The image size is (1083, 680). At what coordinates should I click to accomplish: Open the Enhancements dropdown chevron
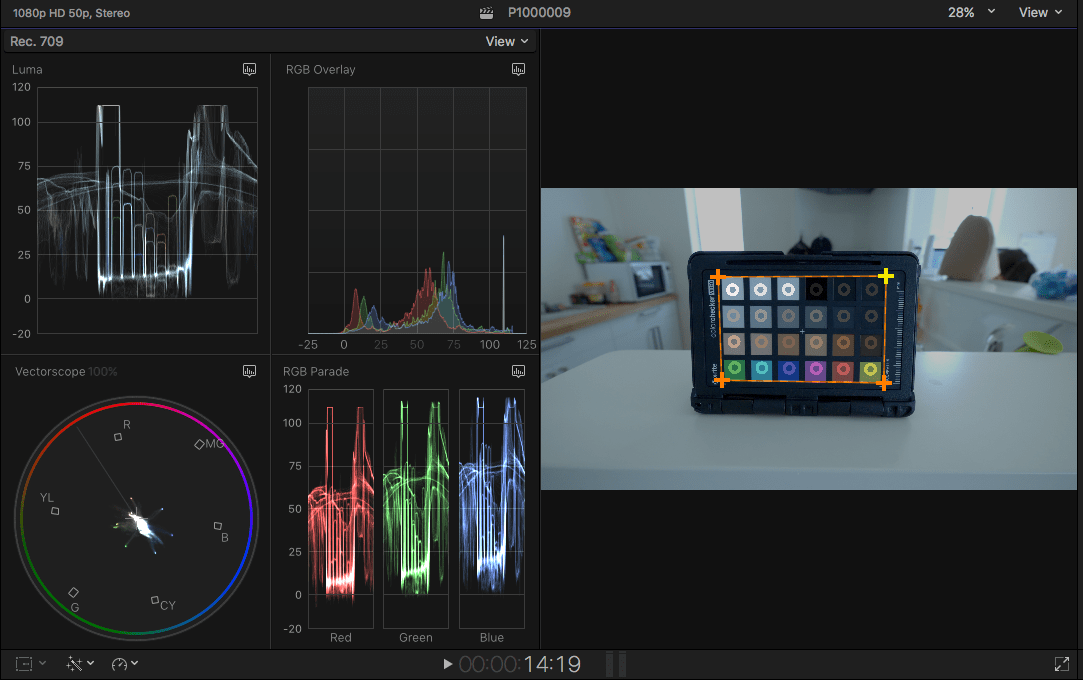(x=88, y=663)
